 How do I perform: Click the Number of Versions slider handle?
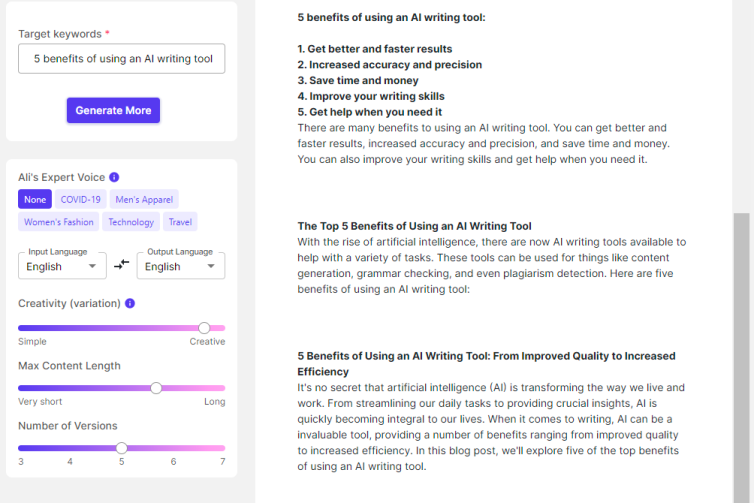pyautogui.click(x=121, y=448)
